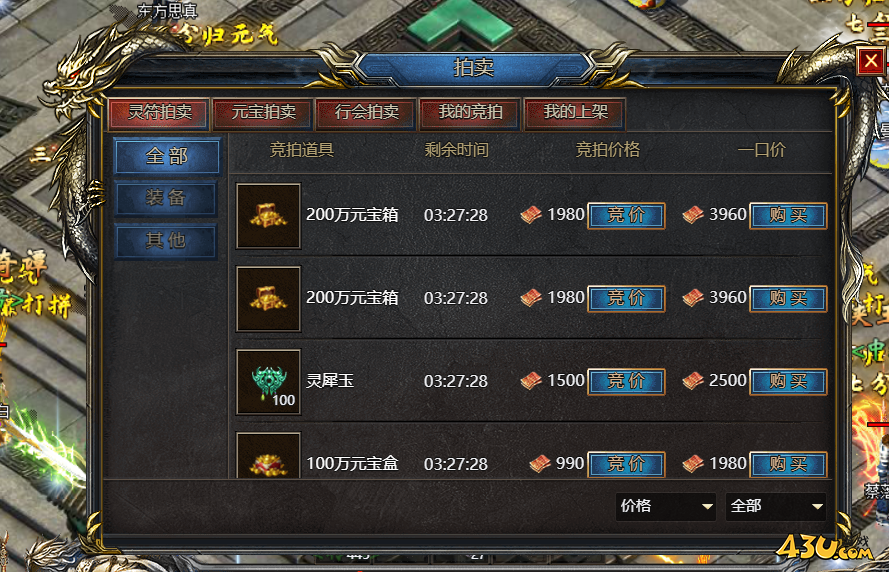Viewport: 889px width, 572px height.
Task: Switch to 元宝拍卖 tab
Action: [x=263, y=113]
